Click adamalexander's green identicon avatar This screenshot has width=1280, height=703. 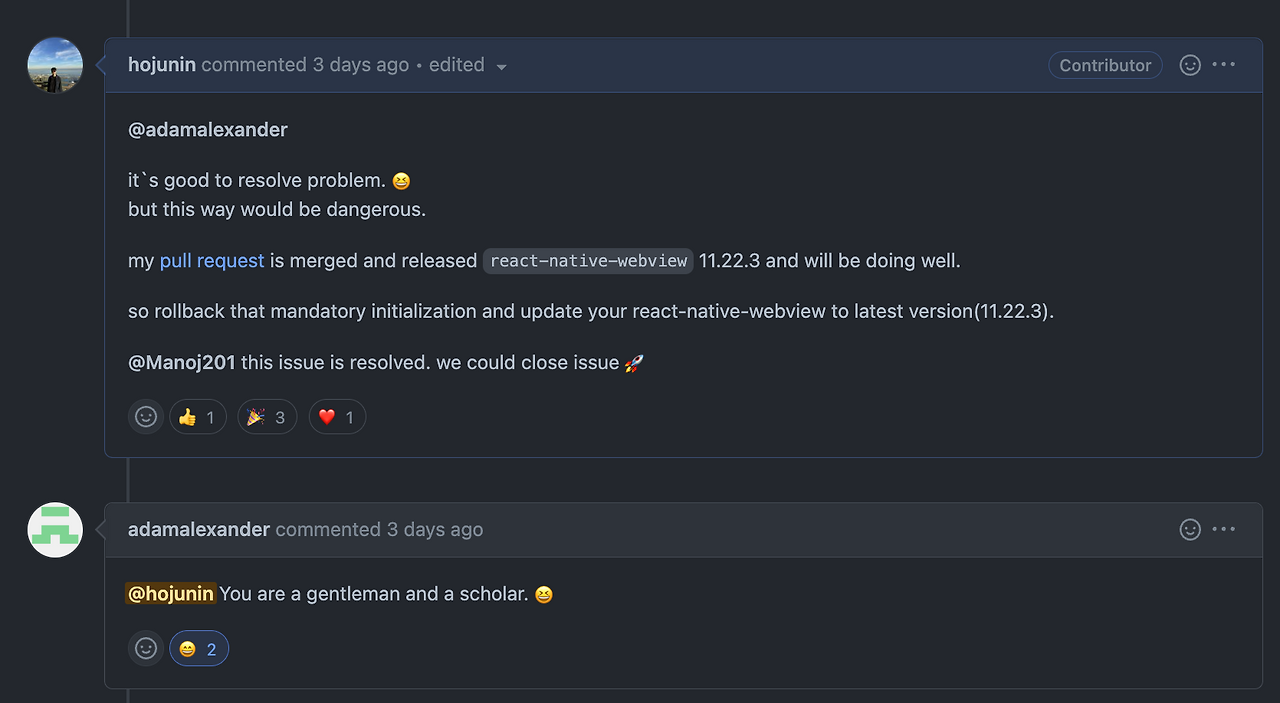click(x=55, y=530)
